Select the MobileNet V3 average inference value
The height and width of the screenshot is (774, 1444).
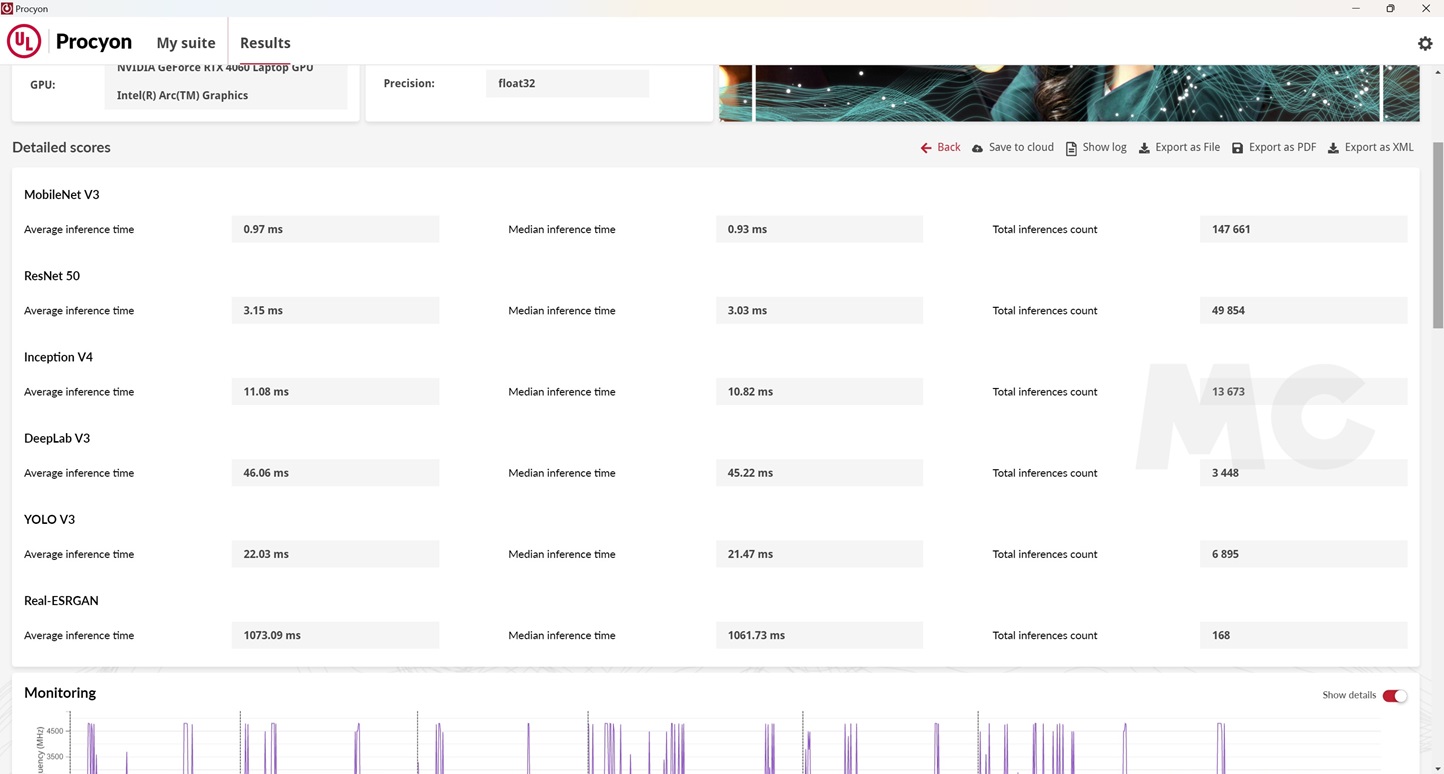(335, 229)
